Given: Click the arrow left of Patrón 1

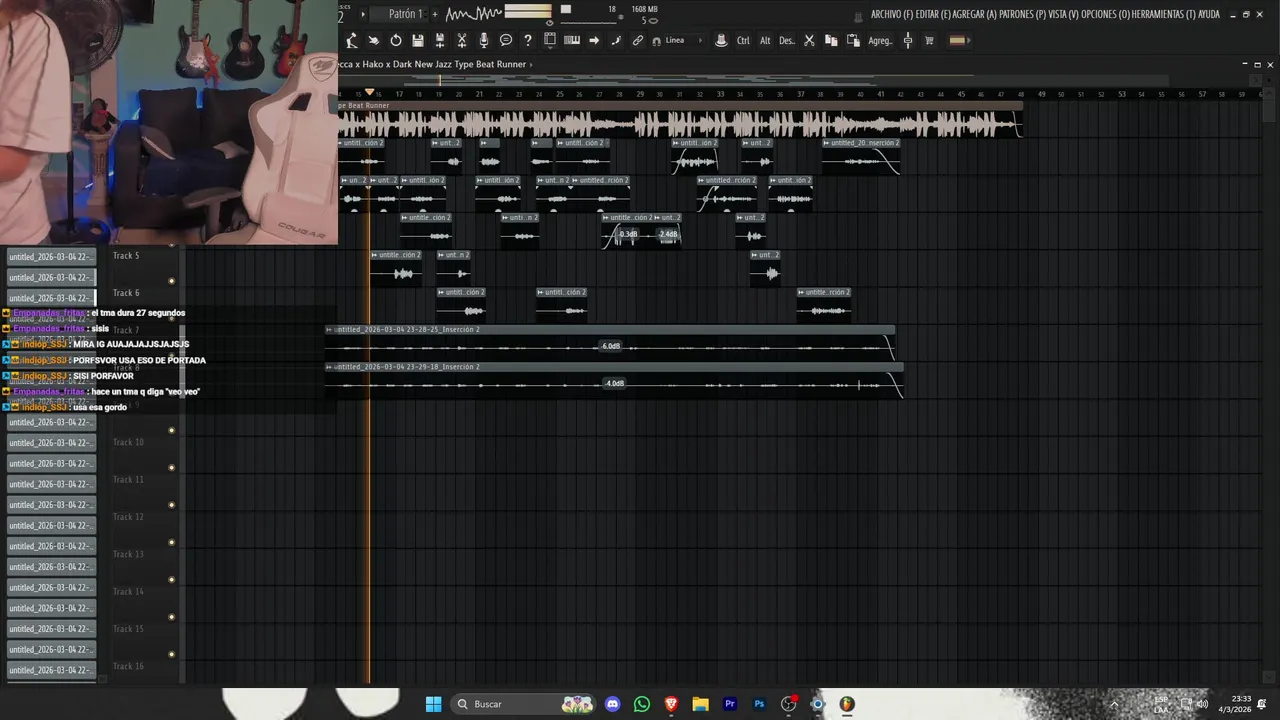Looking at the screenshot, I should tap(363, 14).
